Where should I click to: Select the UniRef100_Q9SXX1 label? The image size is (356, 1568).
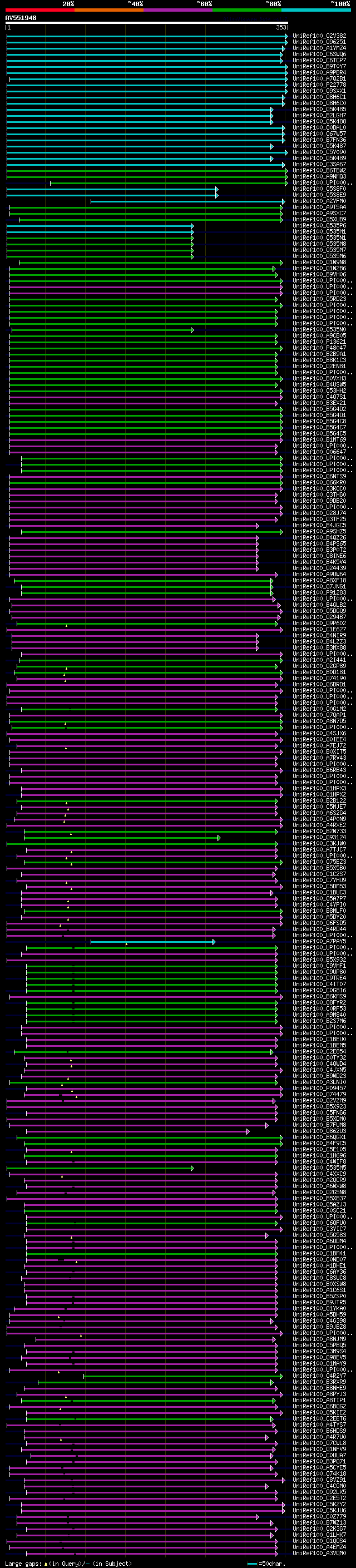[319, 91]
